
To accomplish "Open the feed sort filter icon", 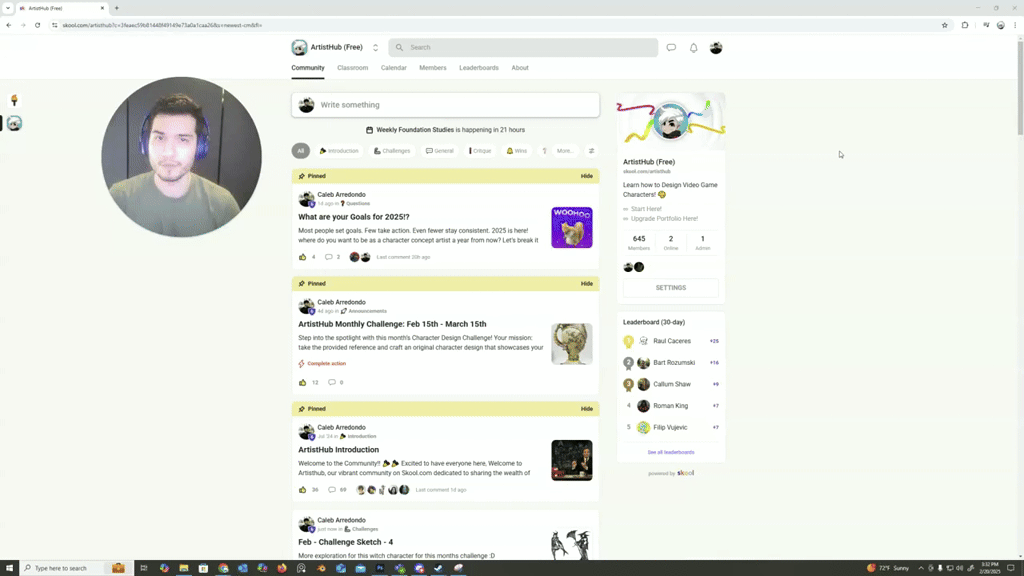I will 592,151.
